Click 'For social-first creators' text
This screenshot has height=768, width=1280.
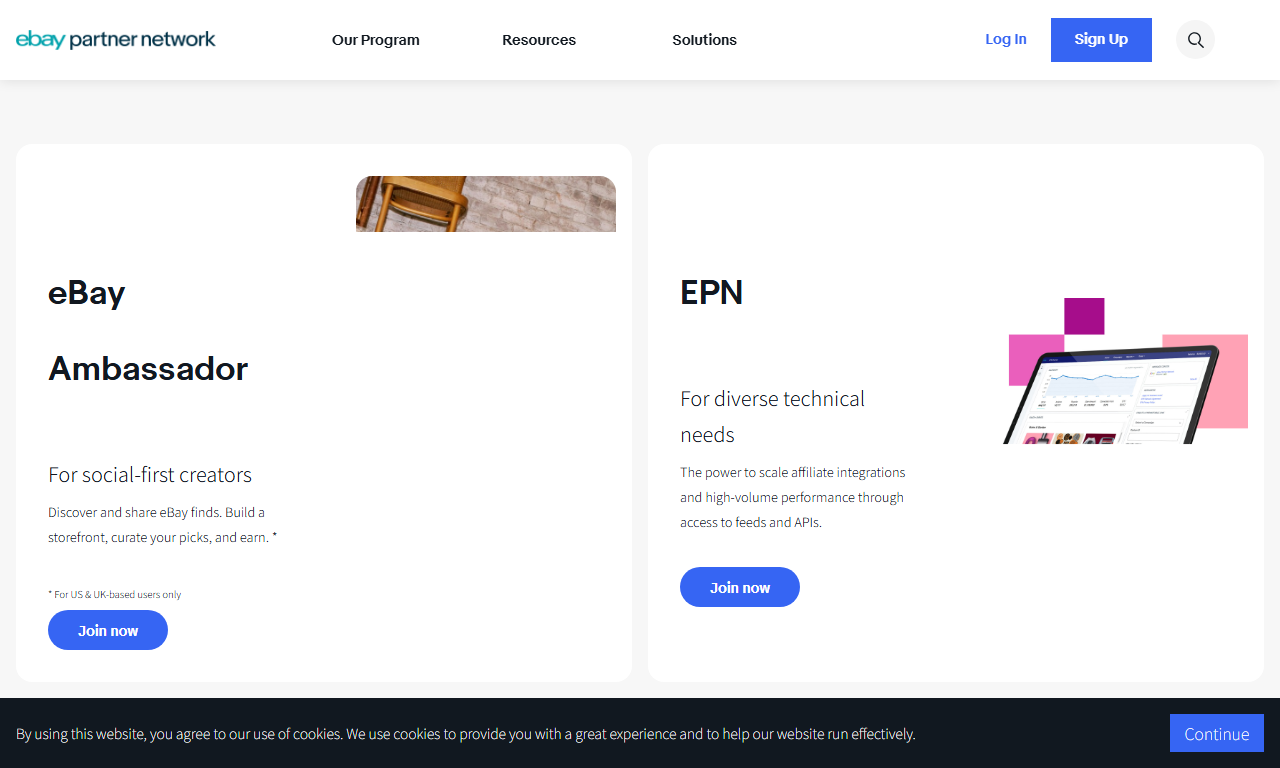pyautogui.click(x=150, y=475)
